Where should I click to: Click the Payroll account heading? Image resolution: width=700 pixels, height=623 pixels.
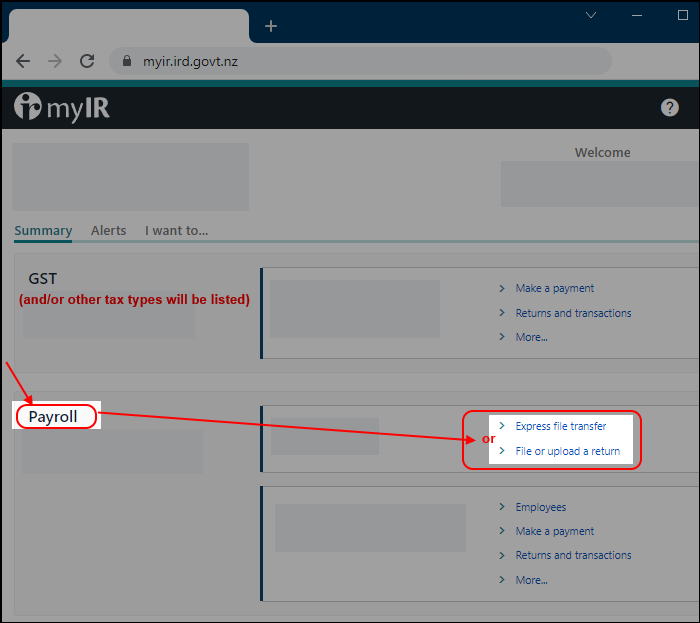pyautogui.click(x=53, y=417)
